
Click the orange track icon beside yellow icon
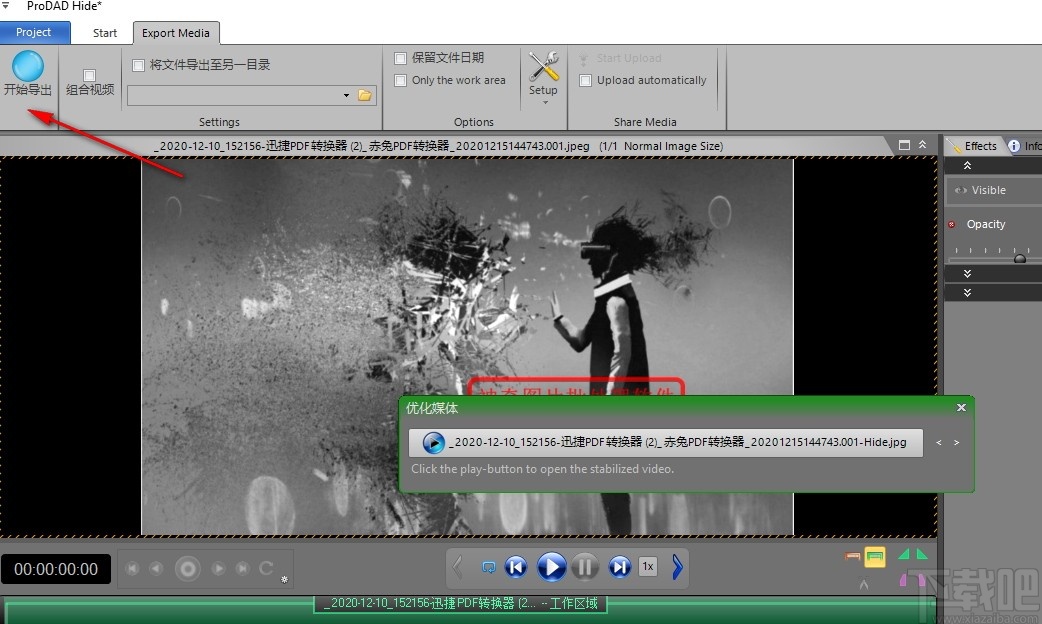(852, 556)
